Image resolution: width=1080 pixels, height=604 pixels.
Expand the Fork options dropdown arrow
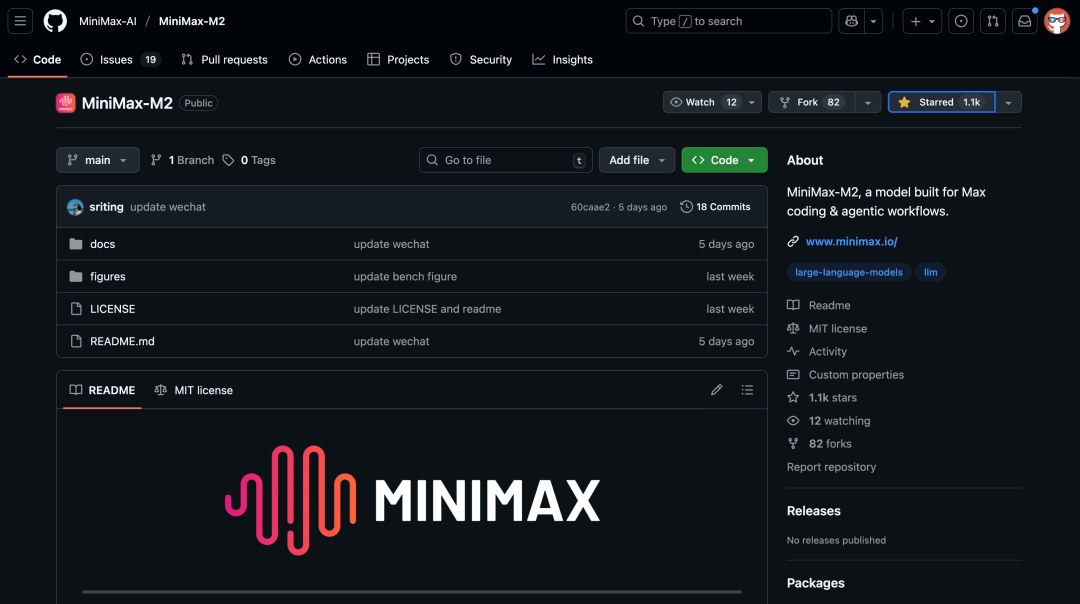click(868, 102)
